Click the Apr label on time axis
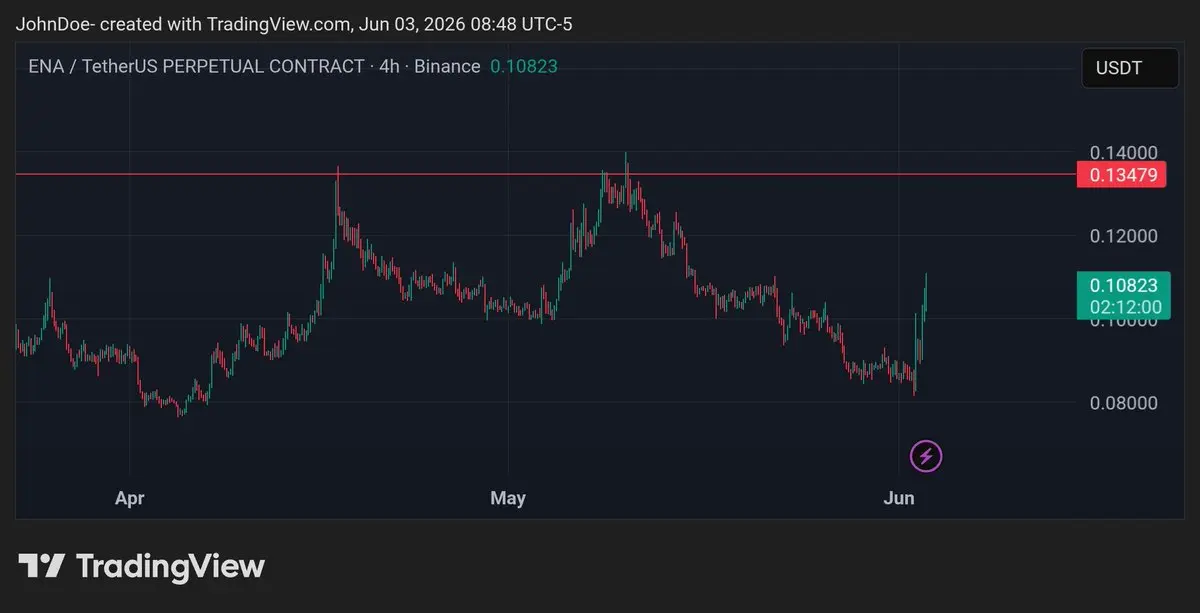The width and height of the screenshot is (1200, 613). (130, 498)
